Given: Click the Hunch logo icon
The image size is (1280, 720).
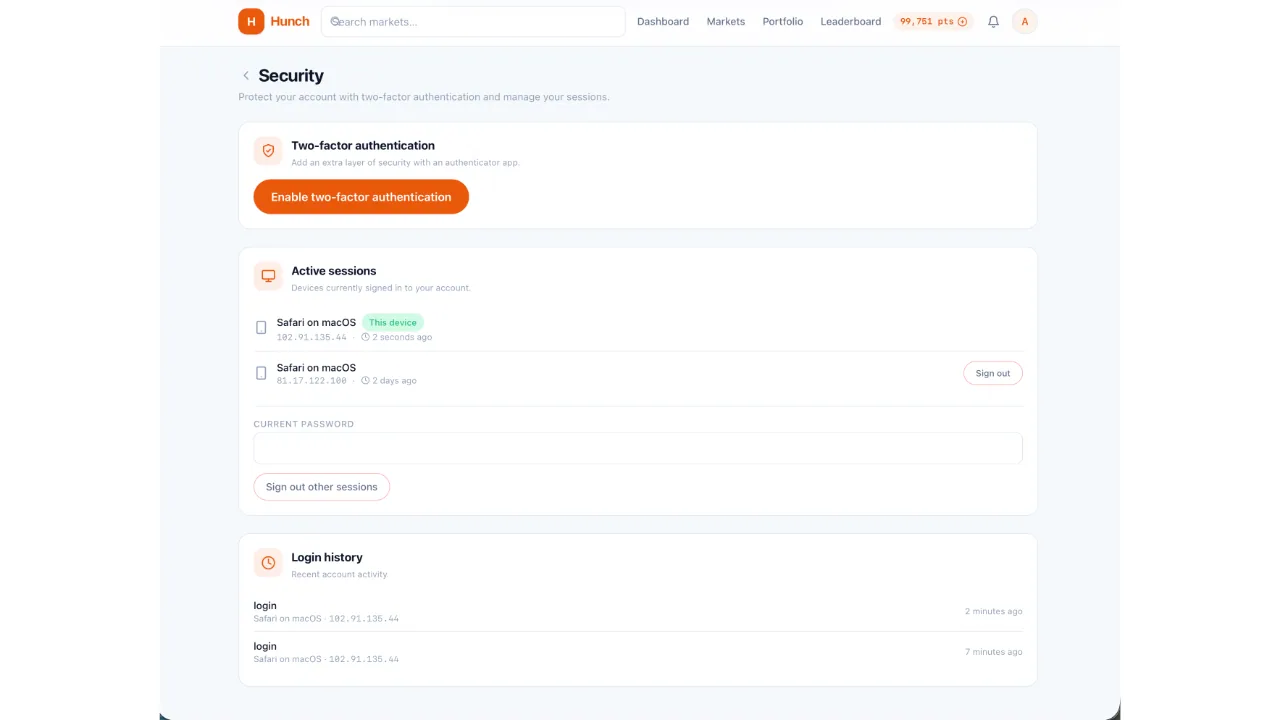Looking at the screenshot, I should pos(251,21).
